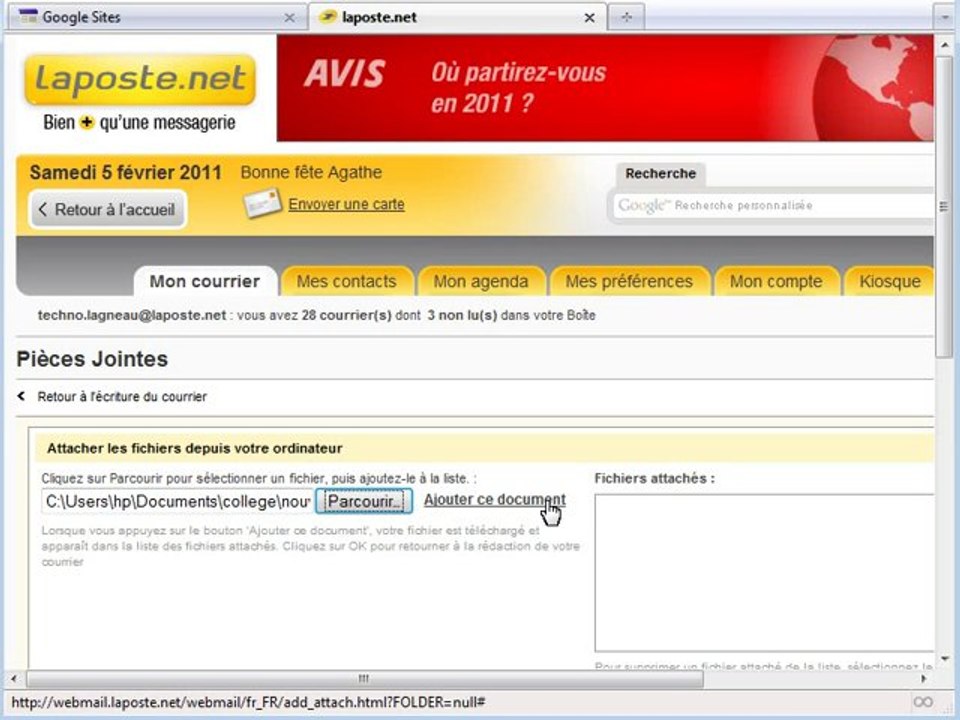Click Ajouter ce document link
The image size is (960, 720).
(x=495, y=500)
